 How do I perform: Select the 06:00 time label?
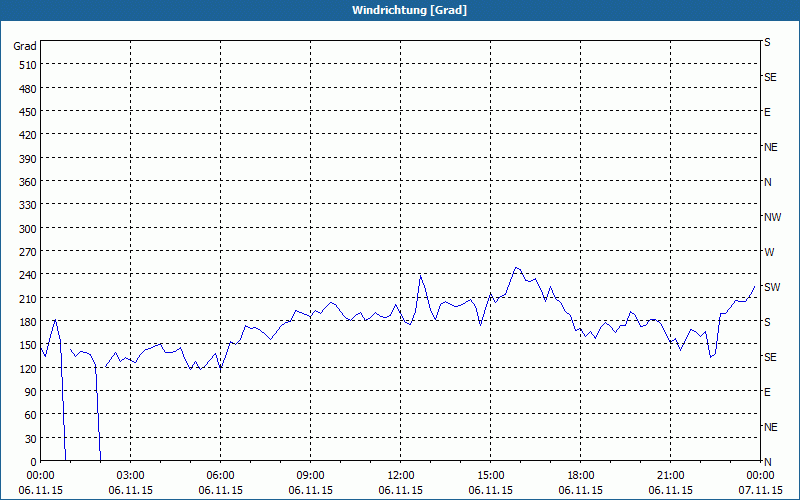(220, 476)
